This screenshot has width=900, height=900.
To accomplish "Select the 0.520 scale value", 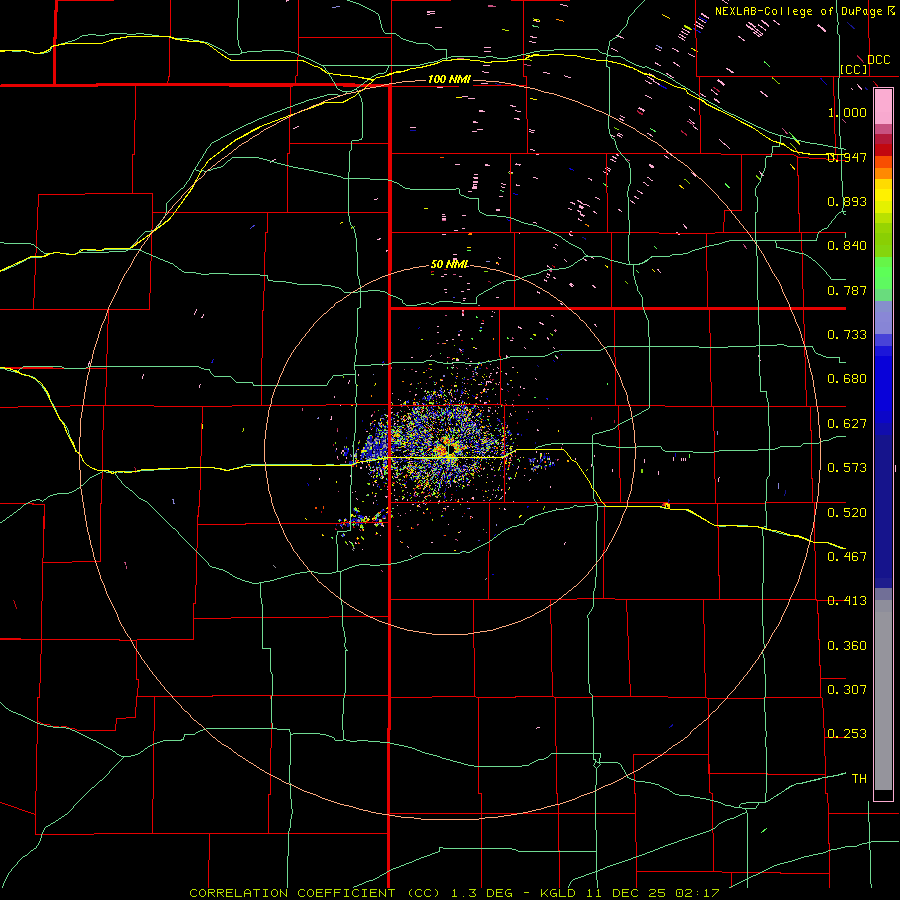I will pyautogui.click(x=847, y=513).
